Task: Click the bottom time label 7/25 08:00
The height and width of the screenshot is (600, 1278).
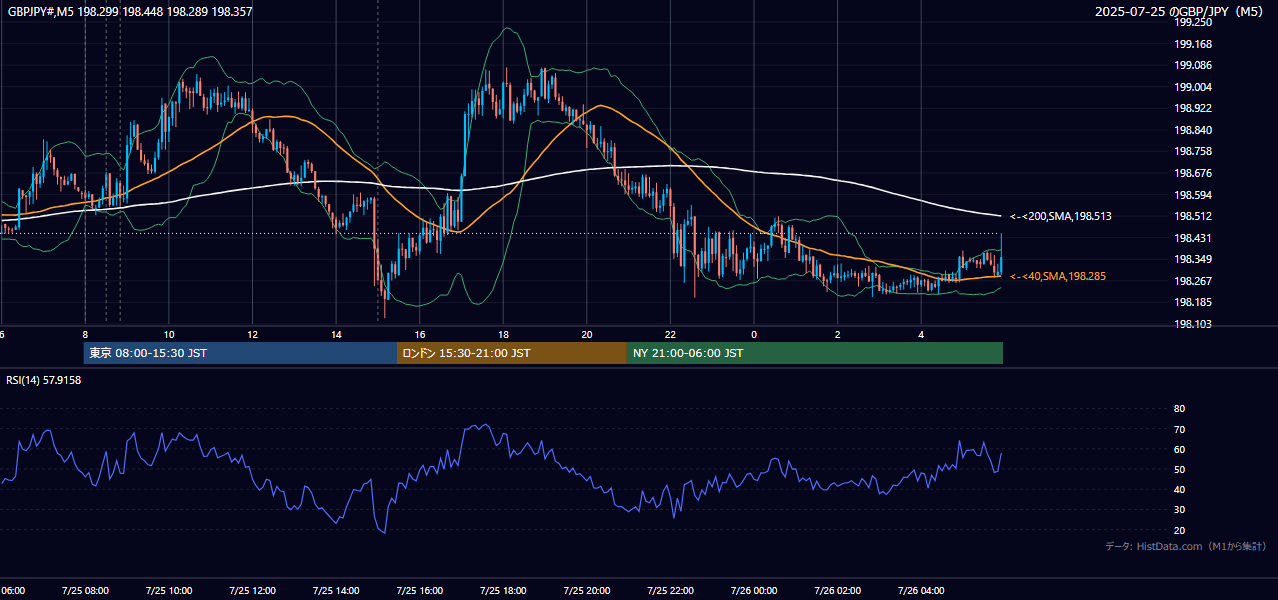Action: pyautogui.click(x=85, y=591)
